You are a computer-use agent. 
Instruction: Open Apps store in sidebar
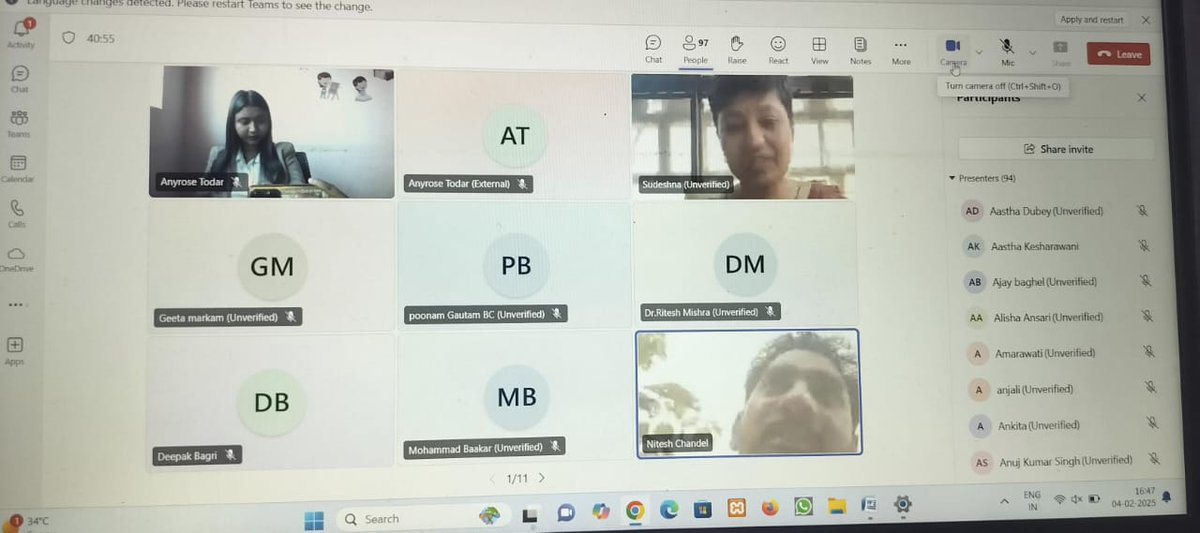(15, 350)
